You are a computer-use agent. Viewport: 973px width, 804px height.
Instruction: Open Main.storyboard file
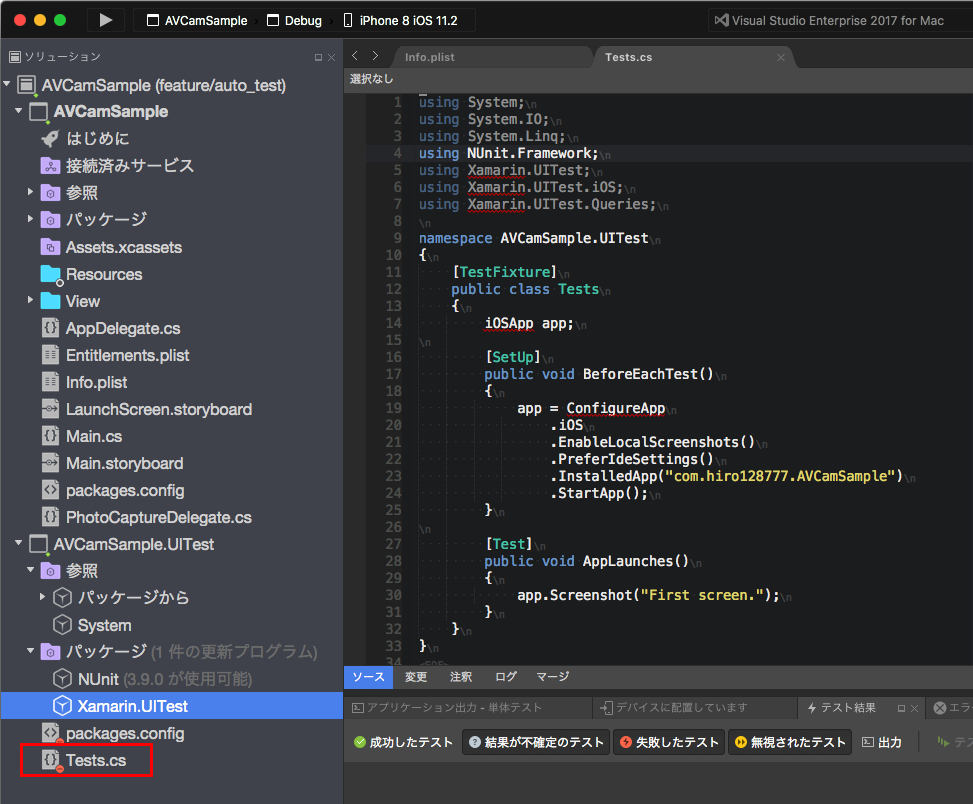coord(112,463)
